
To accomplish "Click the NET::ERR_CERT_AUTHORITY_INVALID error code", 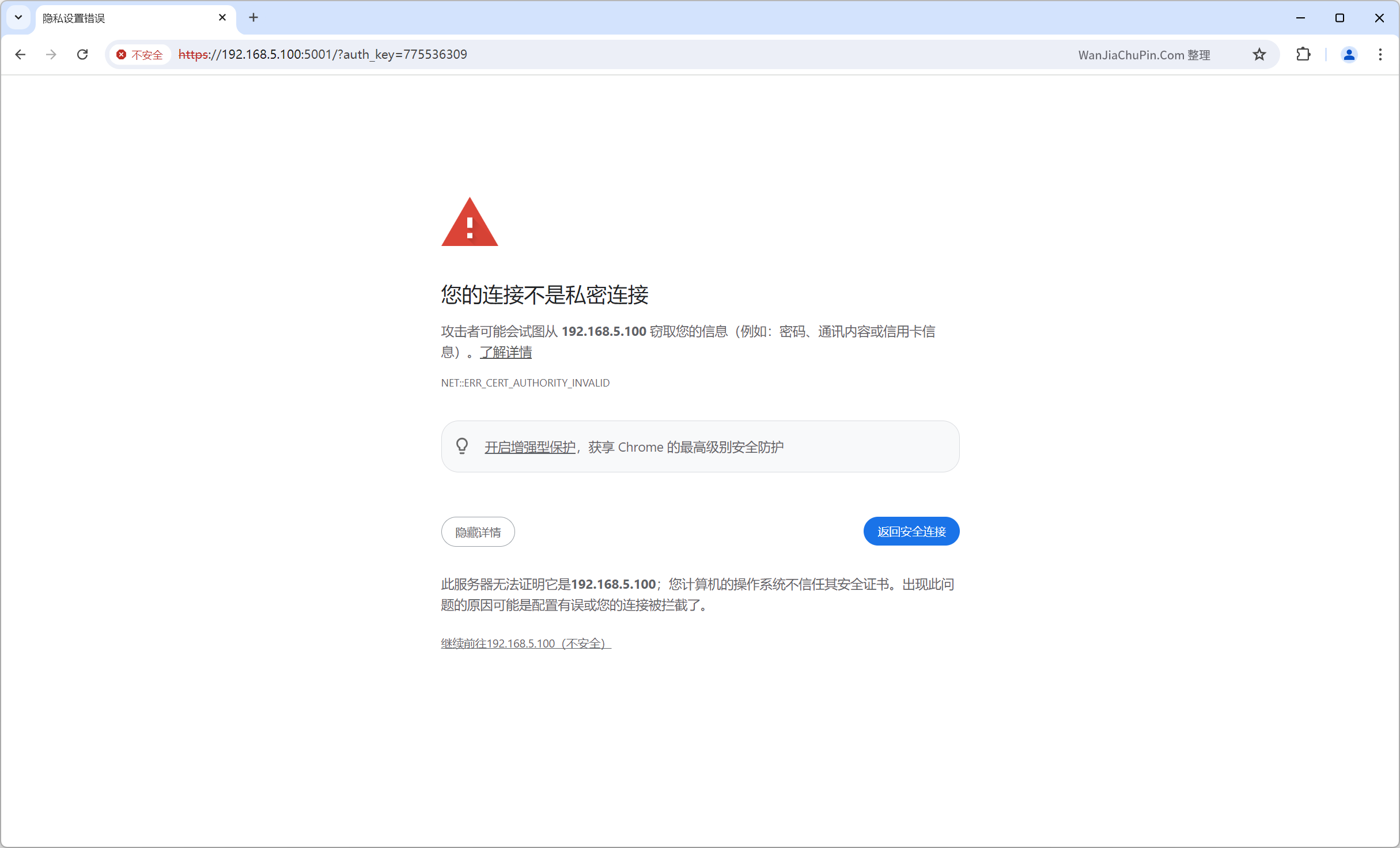I will (x=525, y=383).
